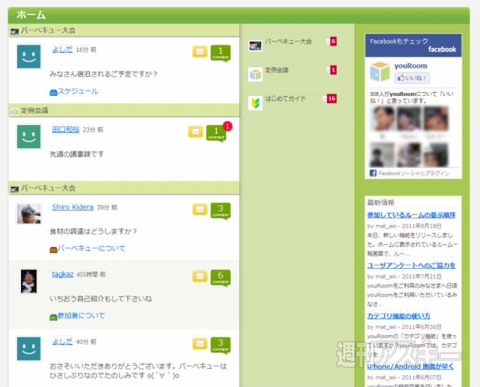This screenshot has width=480, height=387.
Task: Click the Facebook logo beside Facebookソーシャルプラグイン
Action: coord(373,173)
